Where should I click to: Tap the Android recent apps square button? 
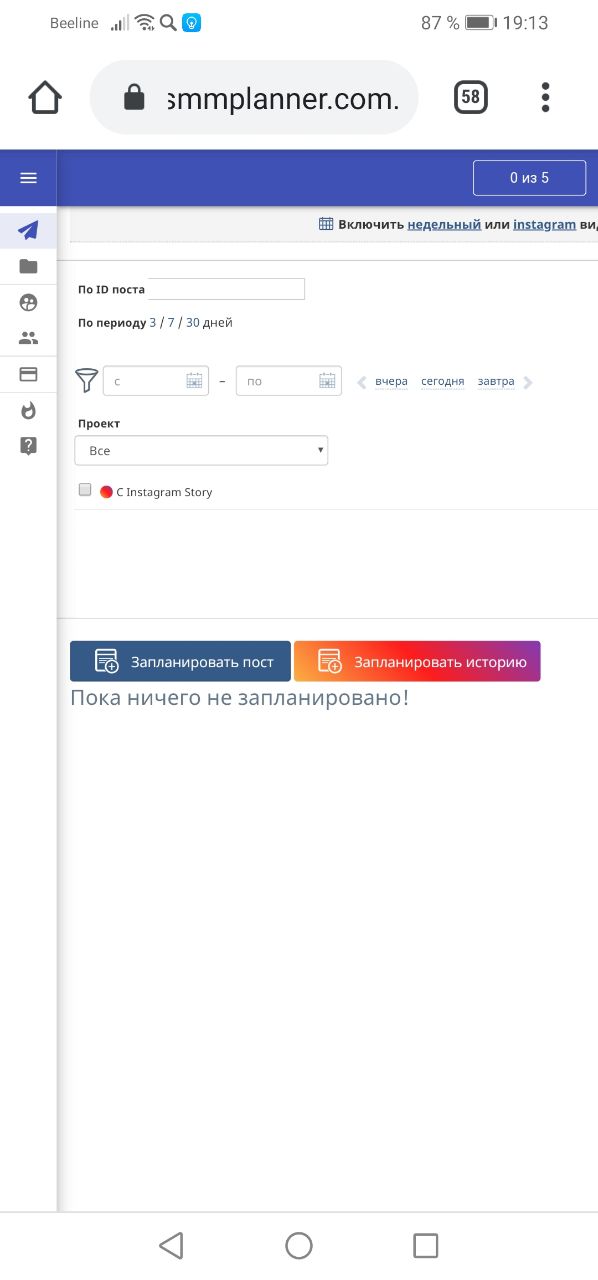(x=426, y=1245)
